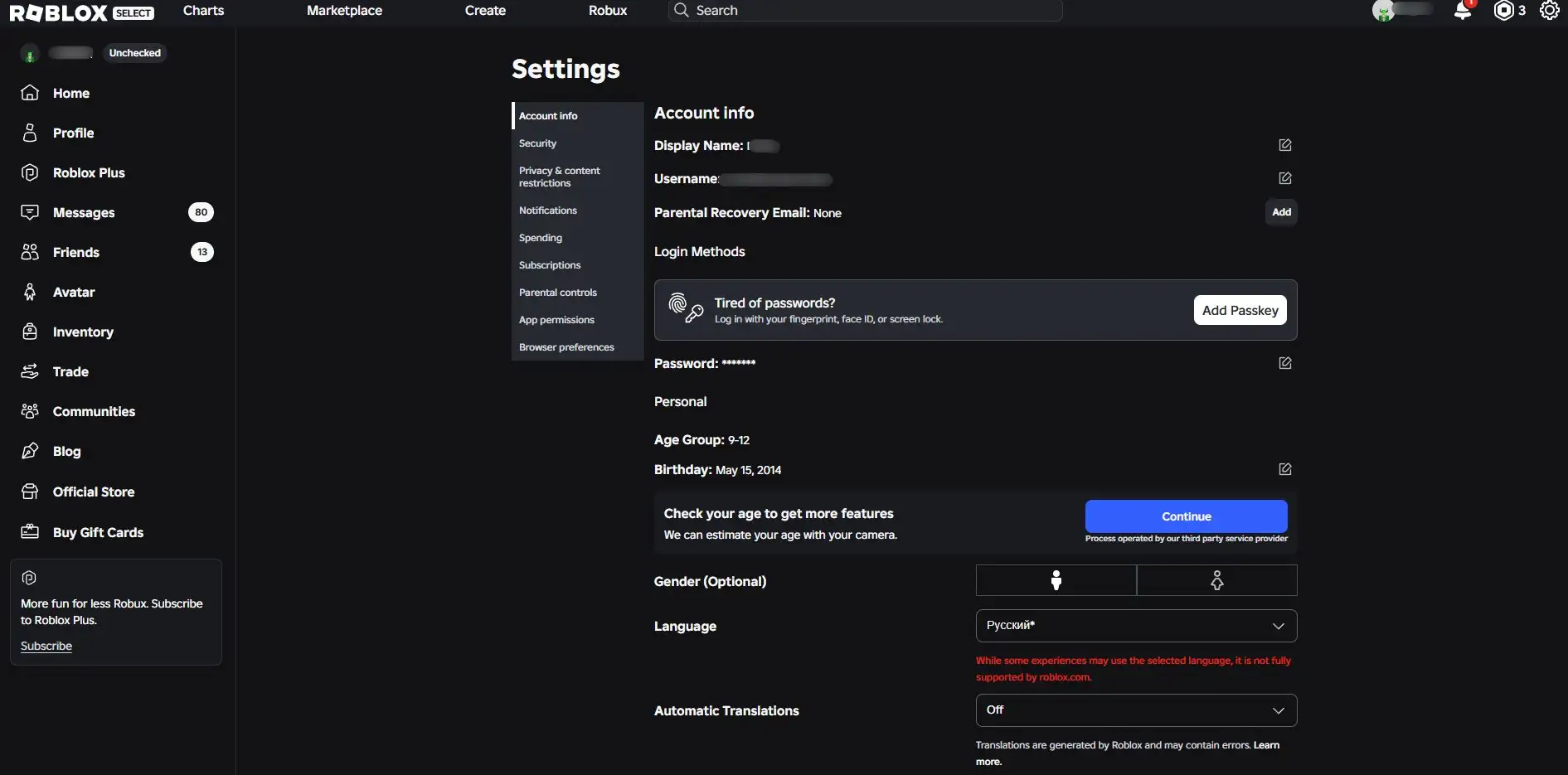Open the Notifications settings tab
1568x775 pixels.
(x=577, y=211)
